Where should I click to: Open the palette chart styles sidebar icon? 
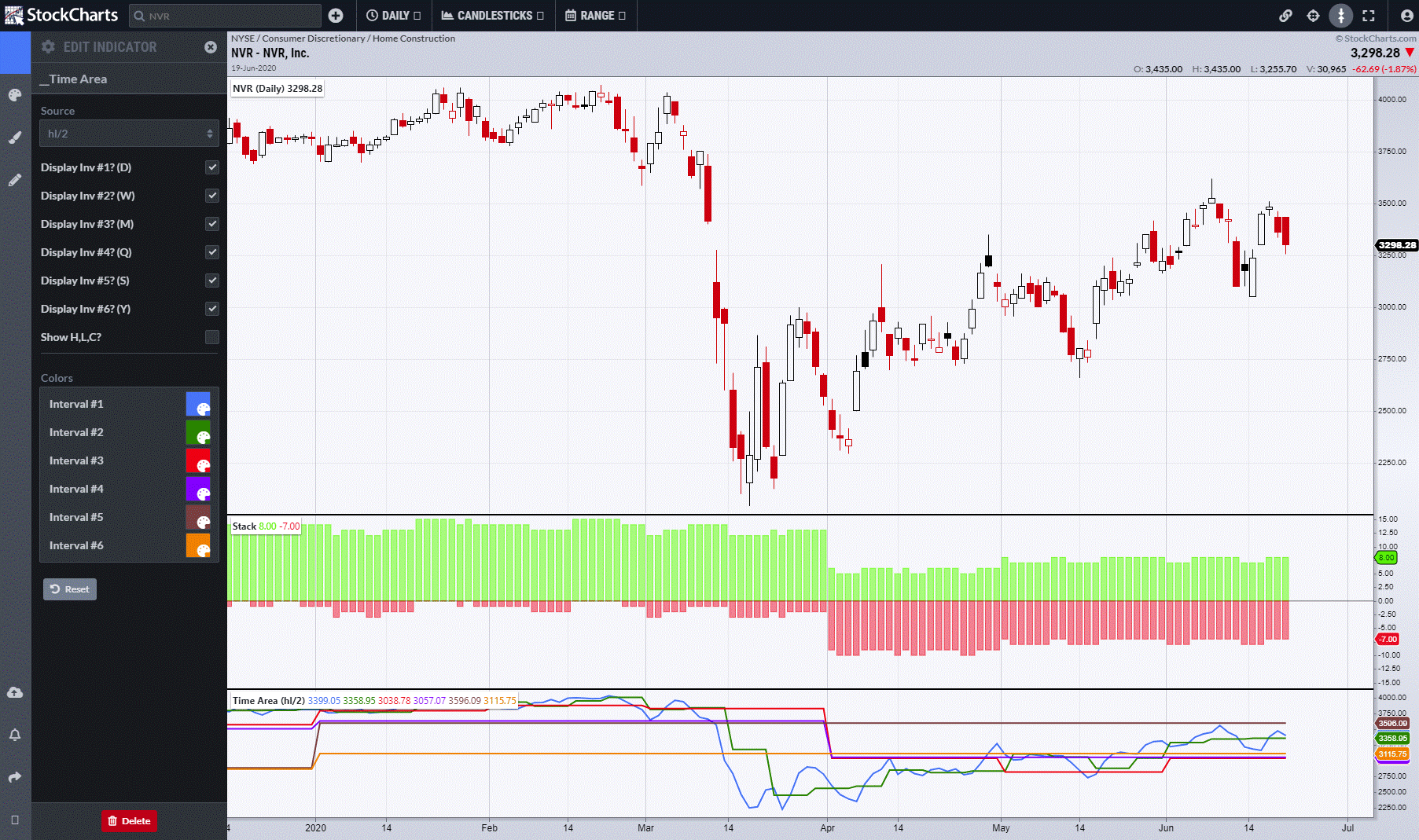[x=15, y=95]
